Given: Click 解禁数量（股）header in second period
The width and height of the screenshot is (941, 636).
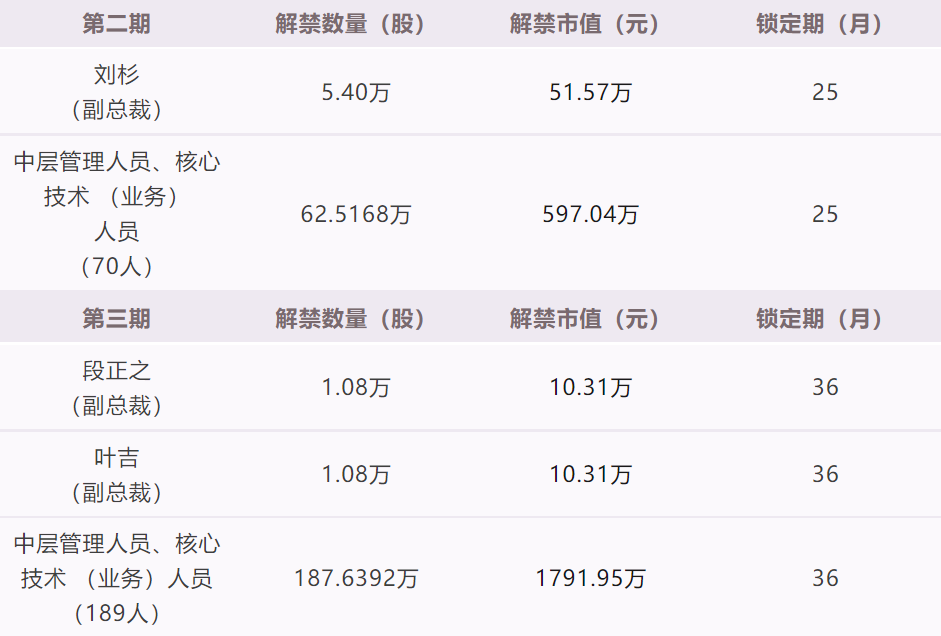Looking at the screenshot, I should (350, 24).
